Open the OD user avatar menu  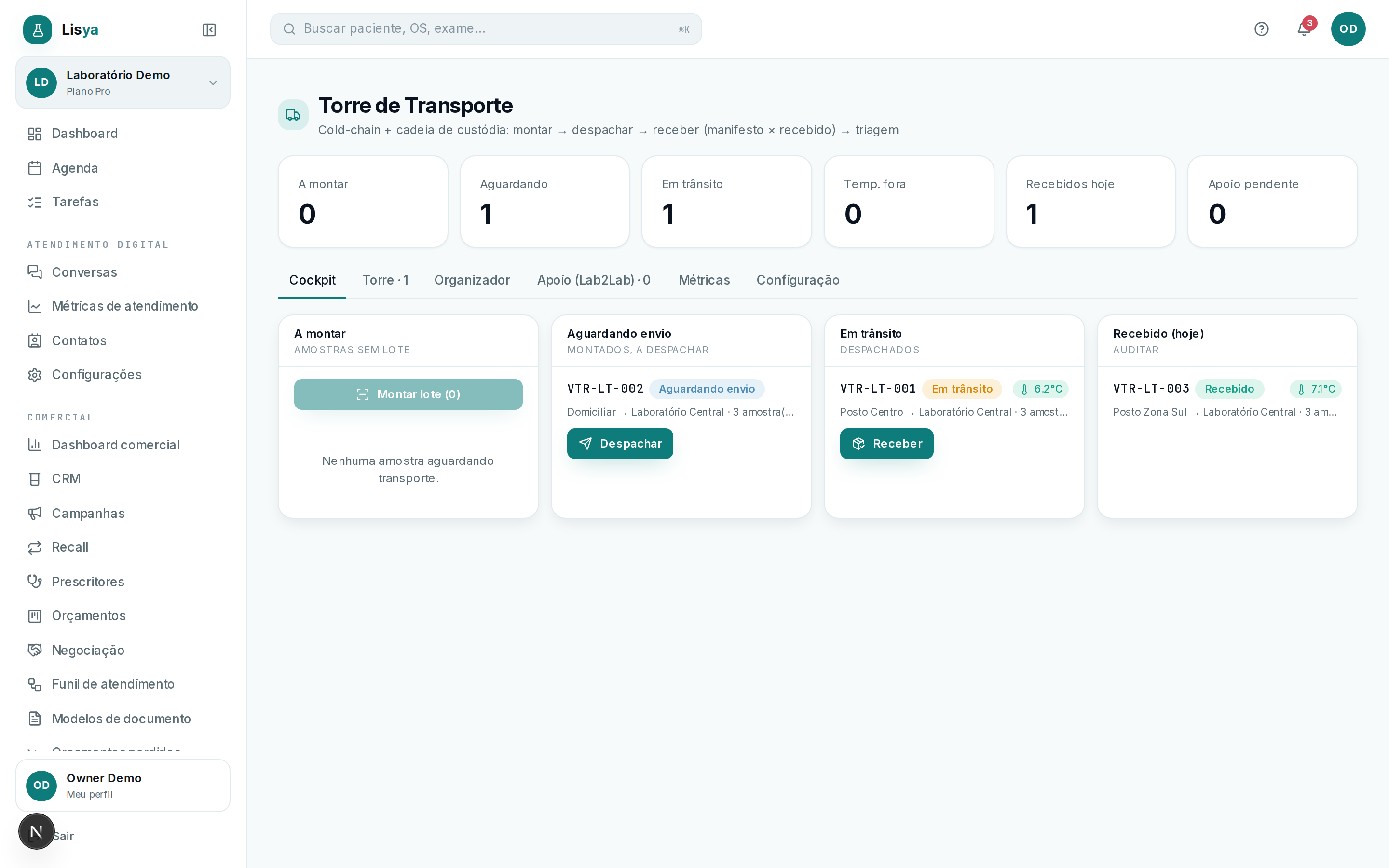[1348, 29]
